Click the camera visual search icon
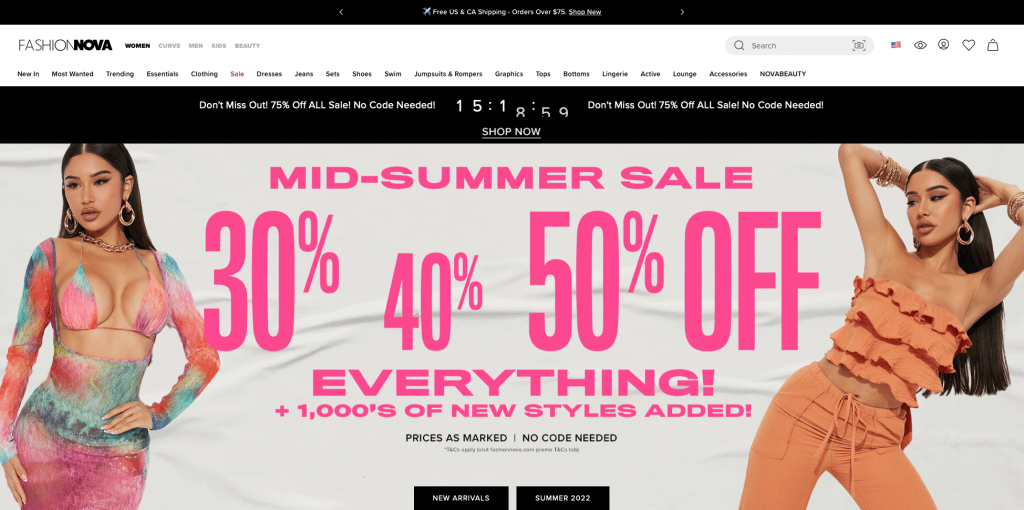The height and width of the screenshot is (510, 1024). [859, 46]
